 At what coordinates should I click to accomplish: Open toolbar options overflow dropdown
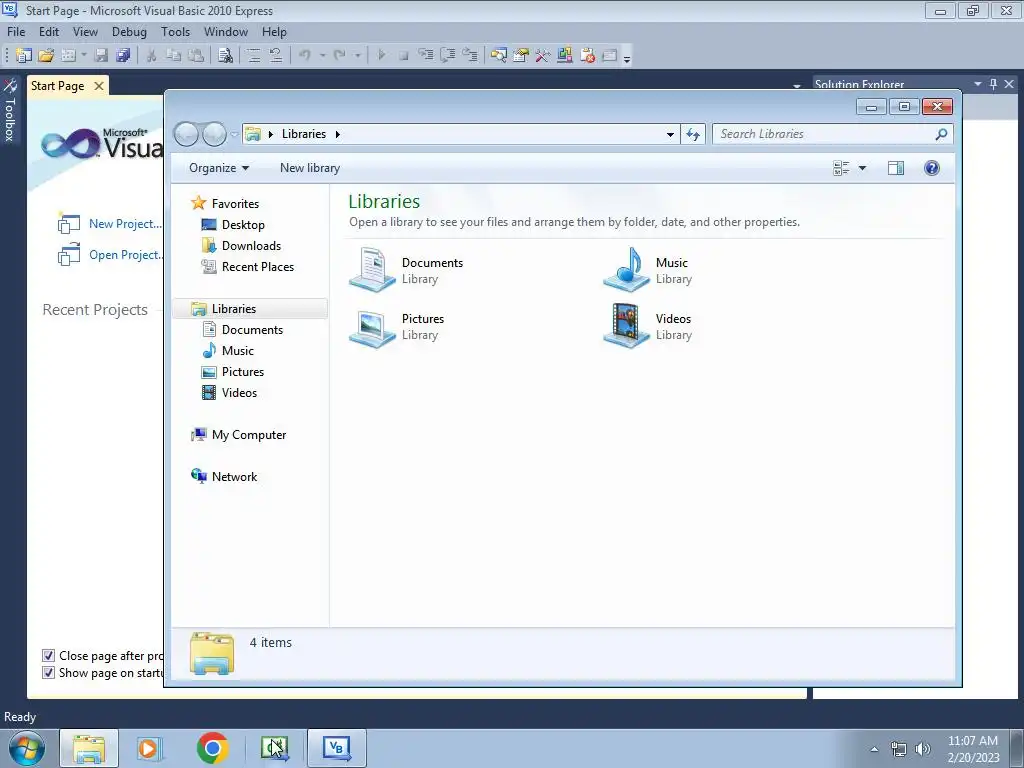pos(627,59)
